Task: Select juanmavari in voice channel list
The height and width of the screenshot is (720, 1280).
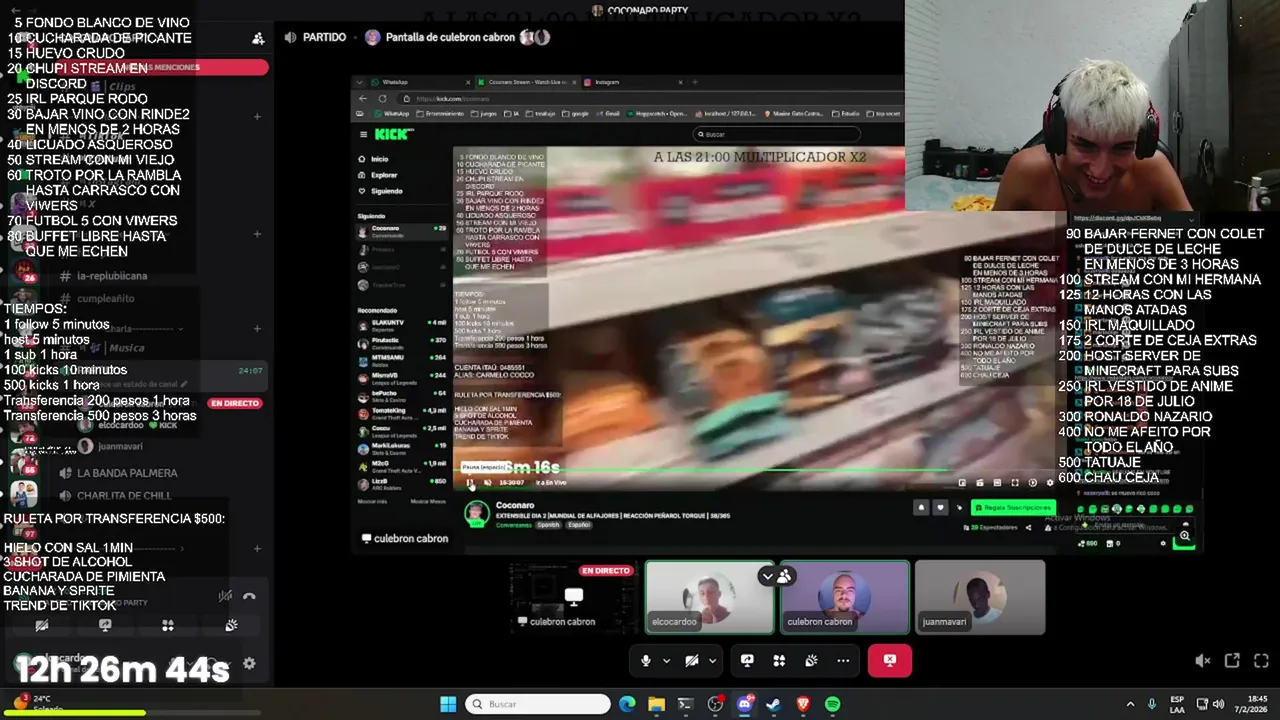Action: click(x=120, y=447)
